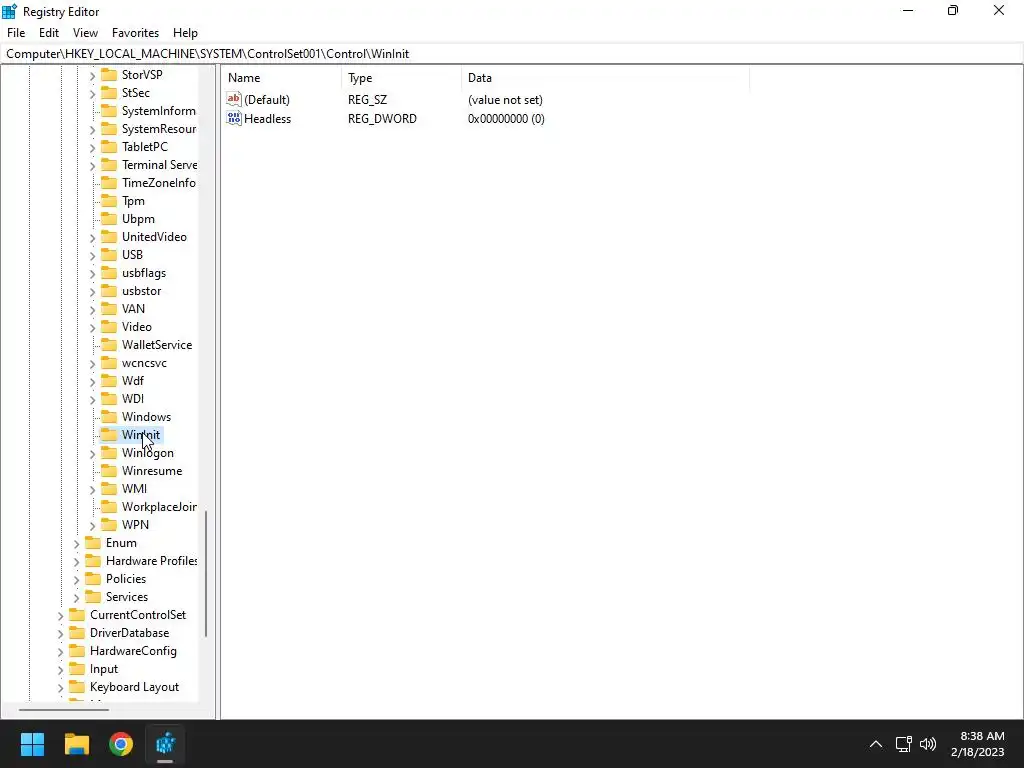The image size is (1024, 768).
Task: Show hidden system tray icons
Action: (876, 744)
